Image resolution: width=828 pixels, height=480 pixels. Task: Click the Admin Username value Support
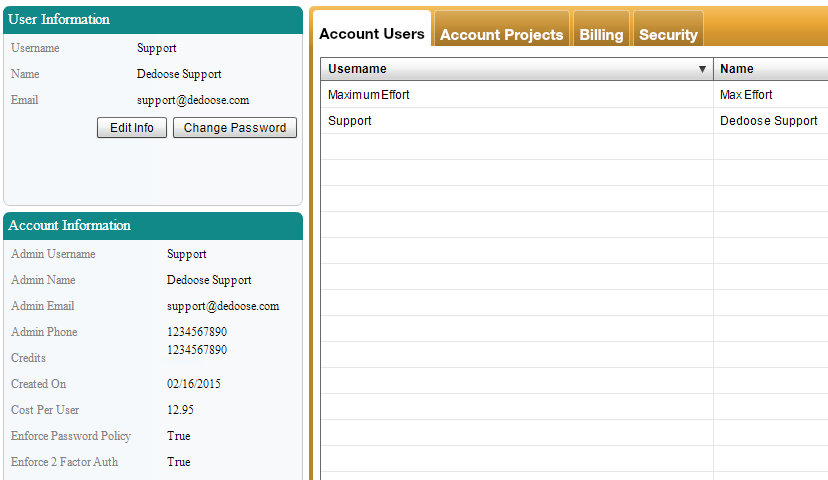(186, 254)
